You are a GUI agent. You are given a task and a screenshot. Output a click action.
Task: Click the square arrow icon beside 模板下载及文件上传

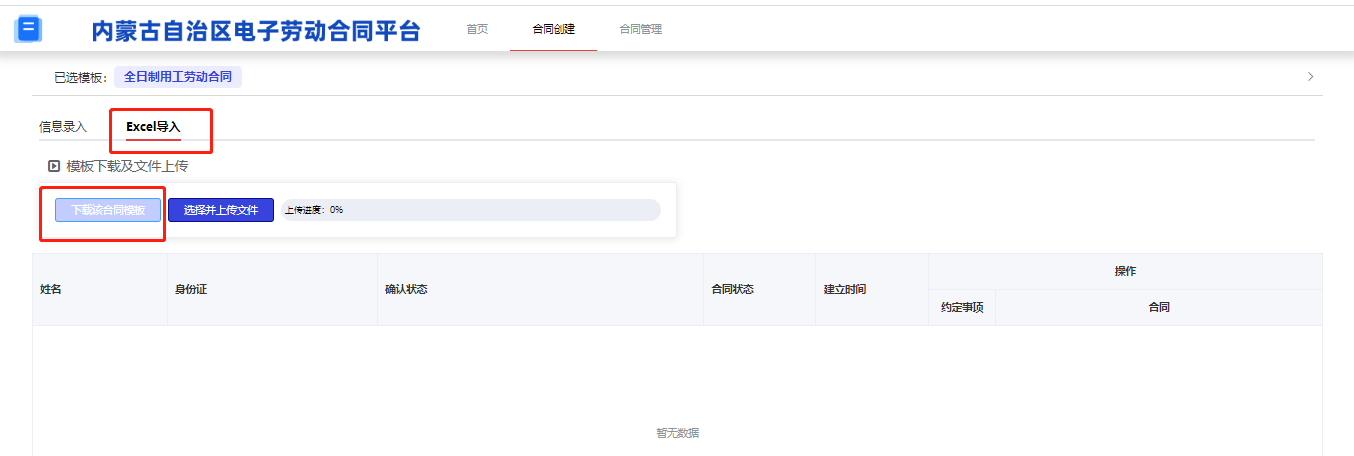coord(54,166)
